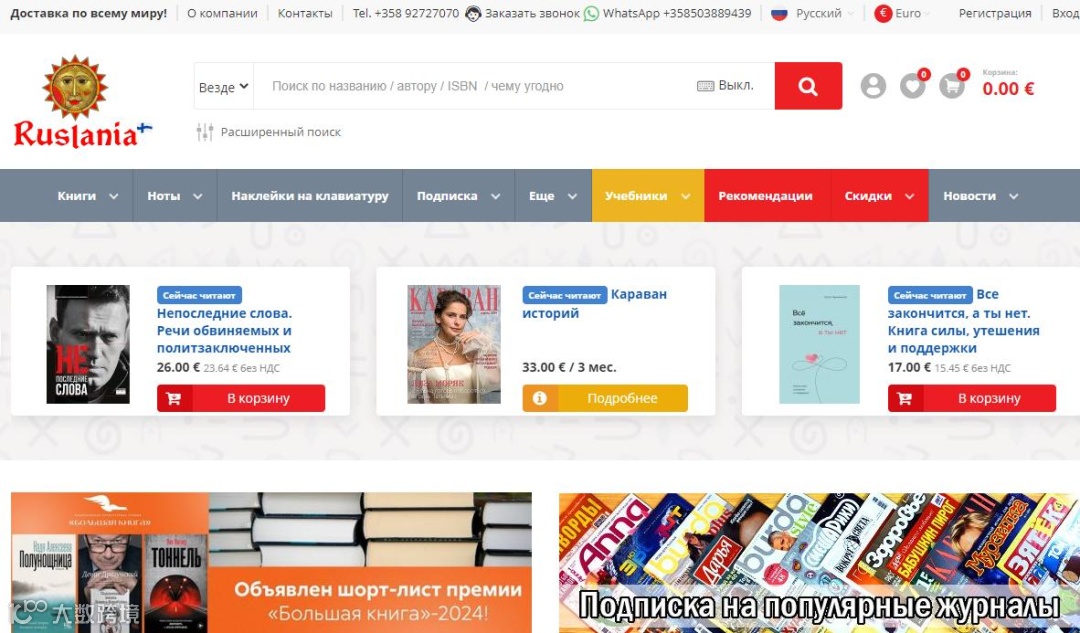The height and width of the screenshot is (633, 1080).
Task: Click the request callback operator icon
Action: (x=473, y=14)
